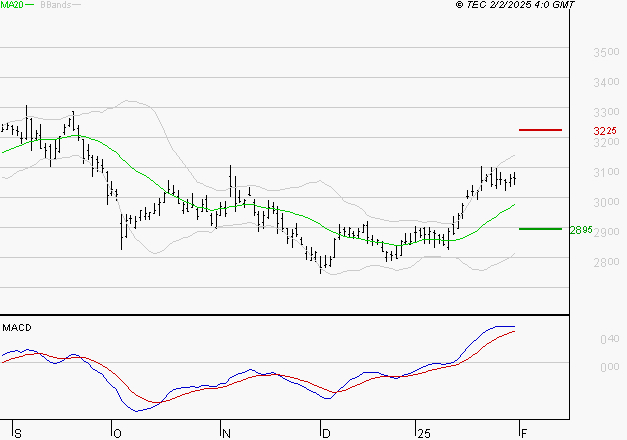This screenshot has height=440, width=627.
Task: Click the red 3225 resistance value
Action: tap(605, 131)
